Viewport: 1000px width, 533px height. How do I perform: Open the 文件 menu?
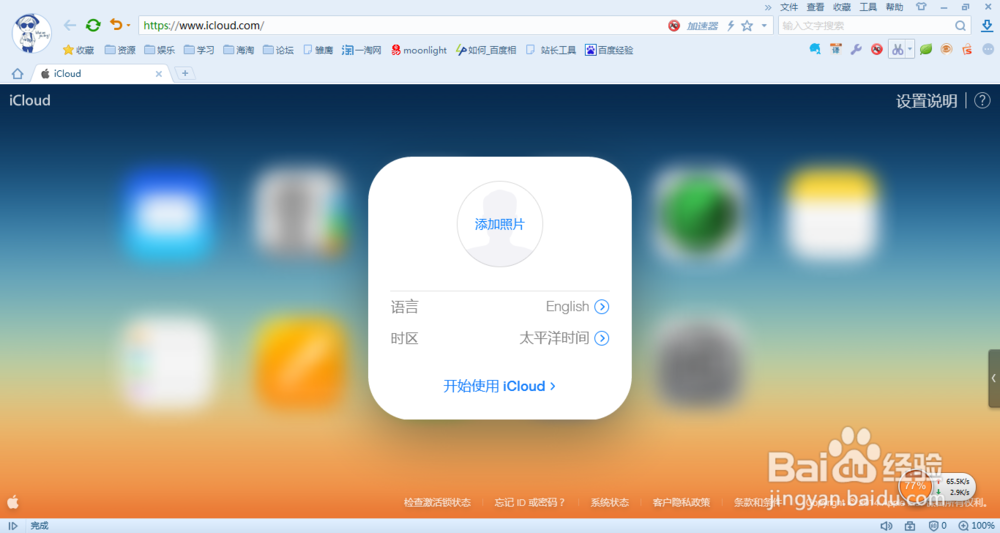tap(789, 7)
